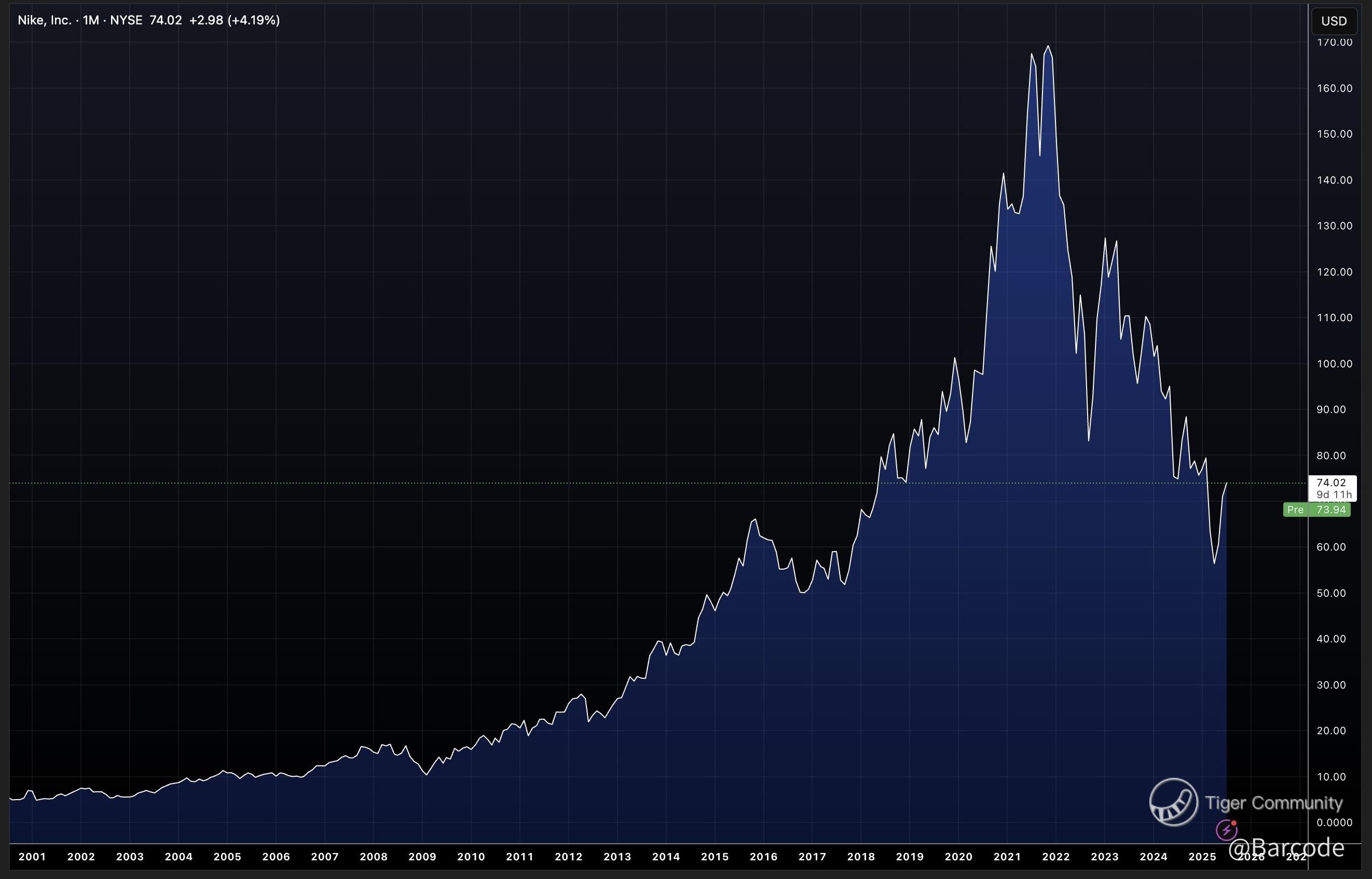Click the 150.00 price axis label
1372x879 pixels.
tap(1334, 134)
